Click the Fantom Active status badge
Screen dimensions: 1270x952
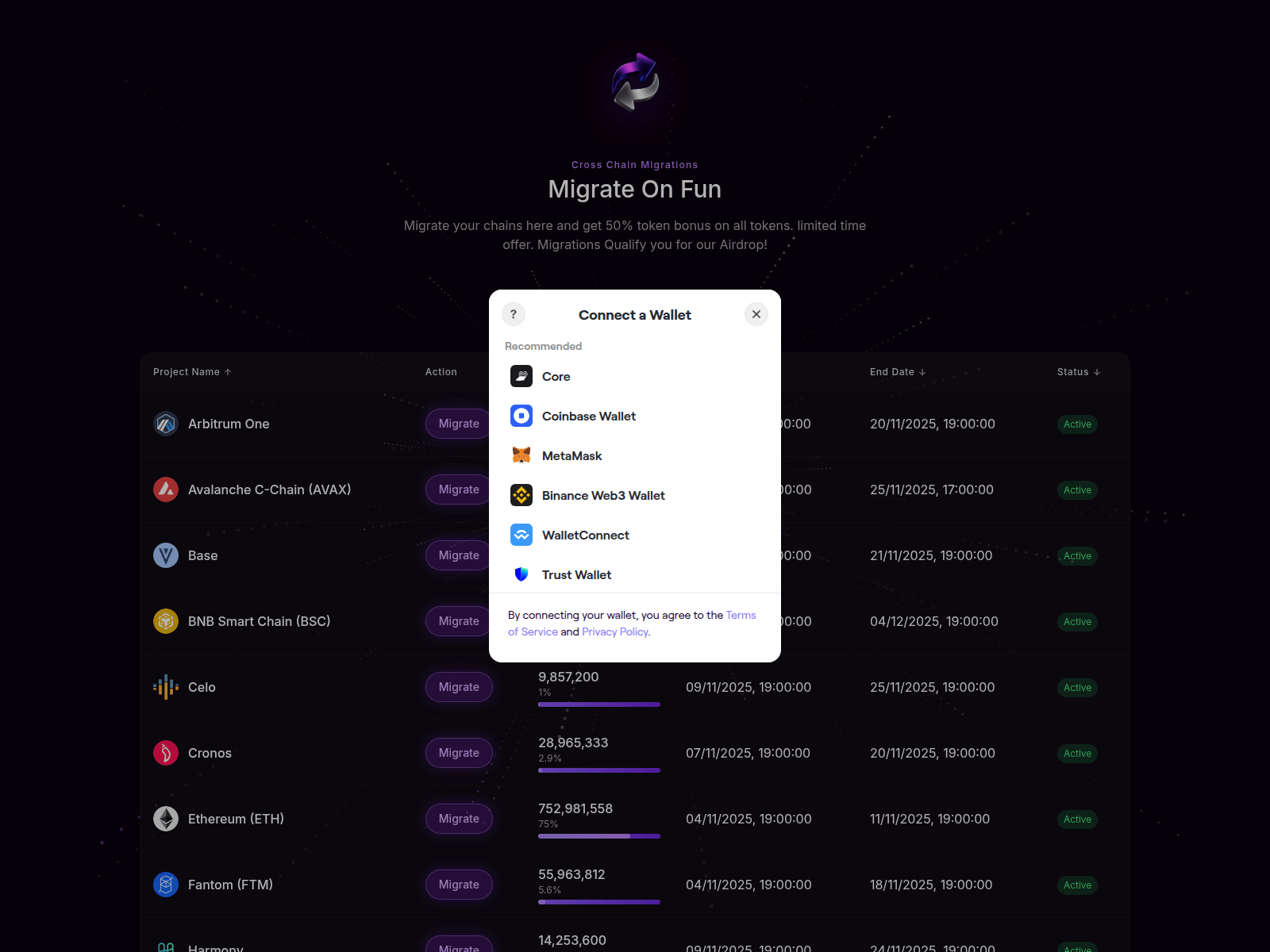pos(1077,885)
